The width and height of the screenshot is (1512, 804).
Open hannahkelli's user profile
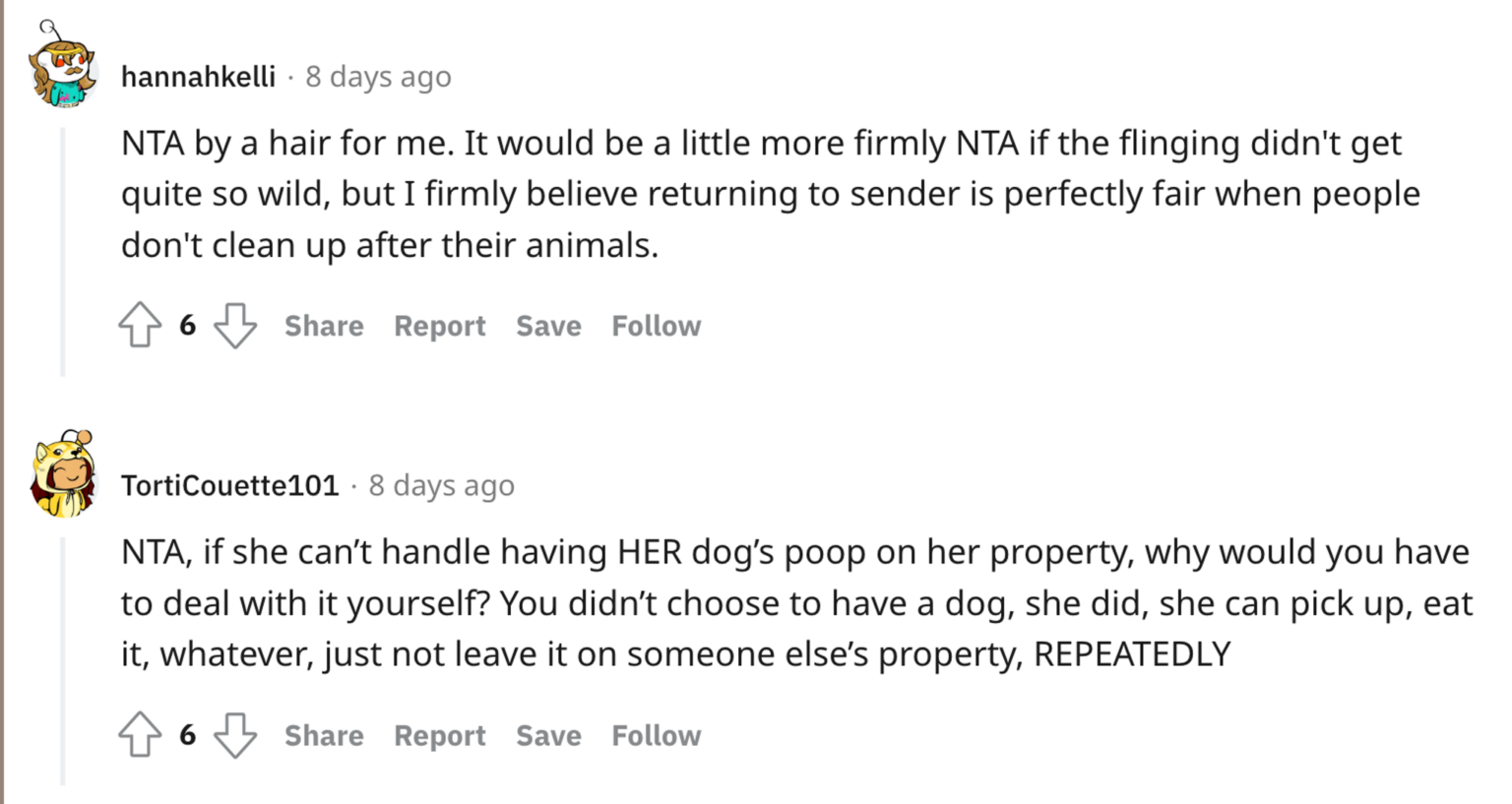(197, 76)
